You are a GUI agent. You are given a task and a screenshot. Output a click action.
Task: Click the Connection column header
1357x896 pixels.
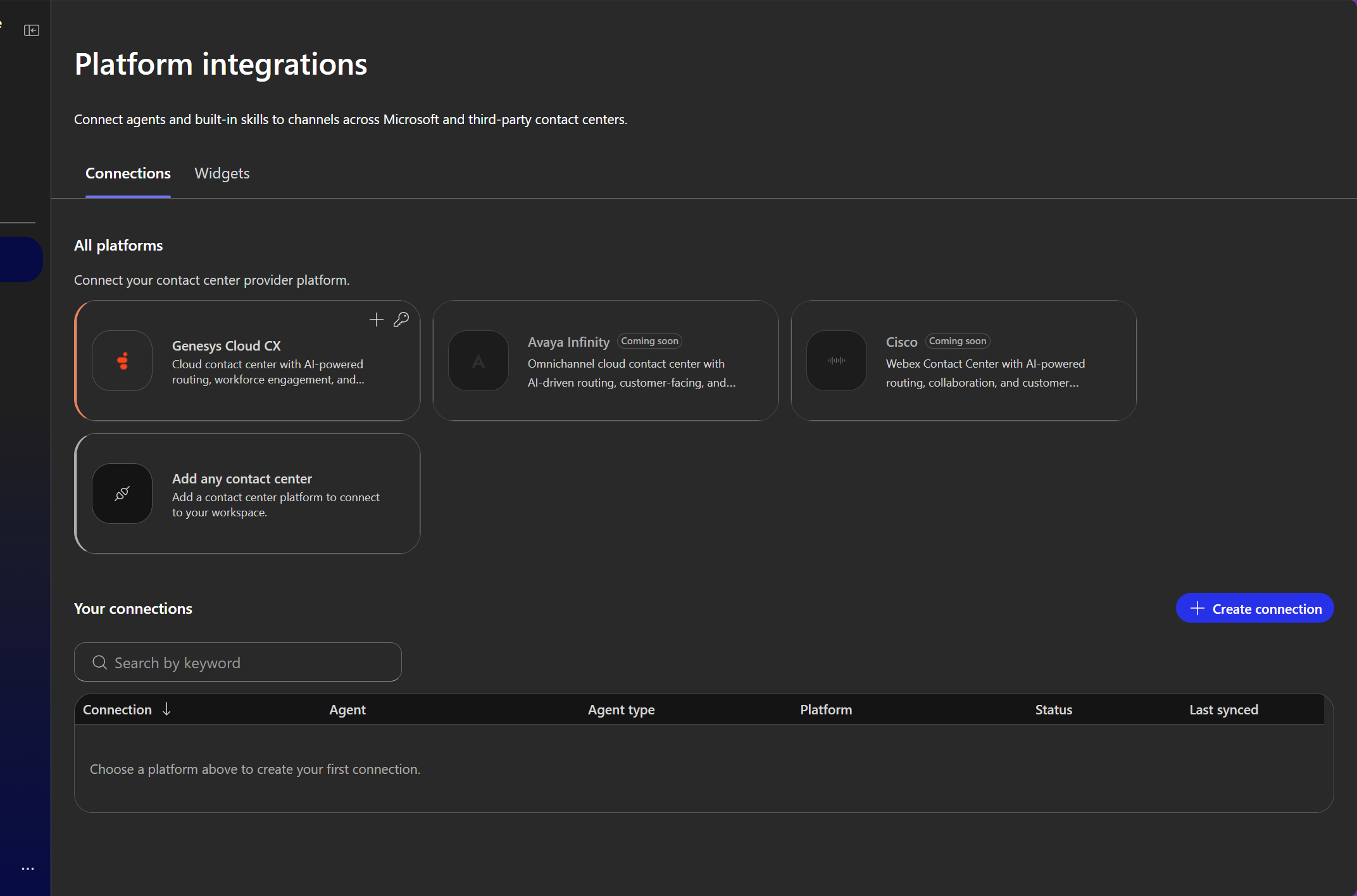(117, 710)
